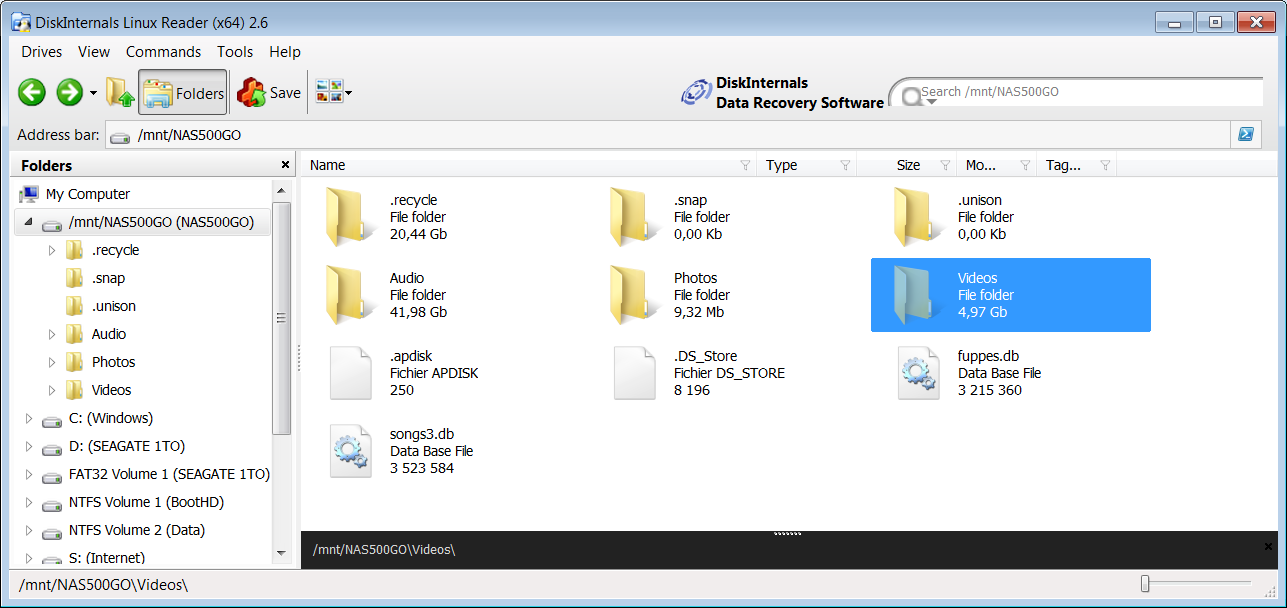Click the tree scrollbar down arrow
Viewport: 1287px width, 608px height.
point(282,552)
